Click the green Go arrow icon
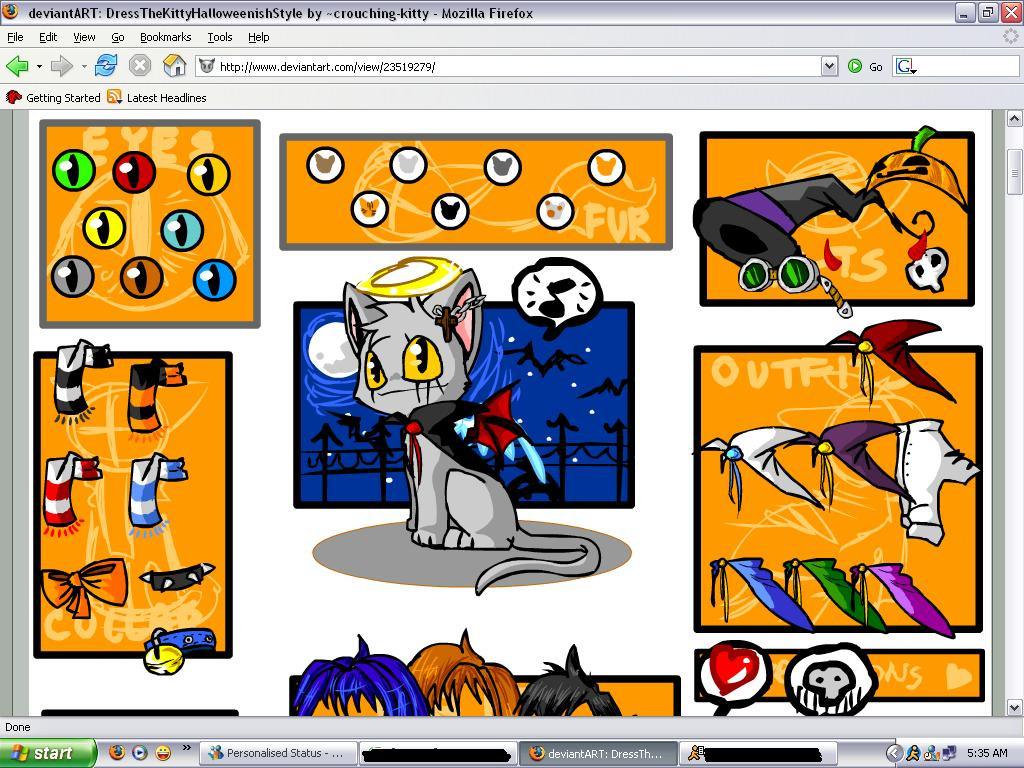 (x=854, y=66)
